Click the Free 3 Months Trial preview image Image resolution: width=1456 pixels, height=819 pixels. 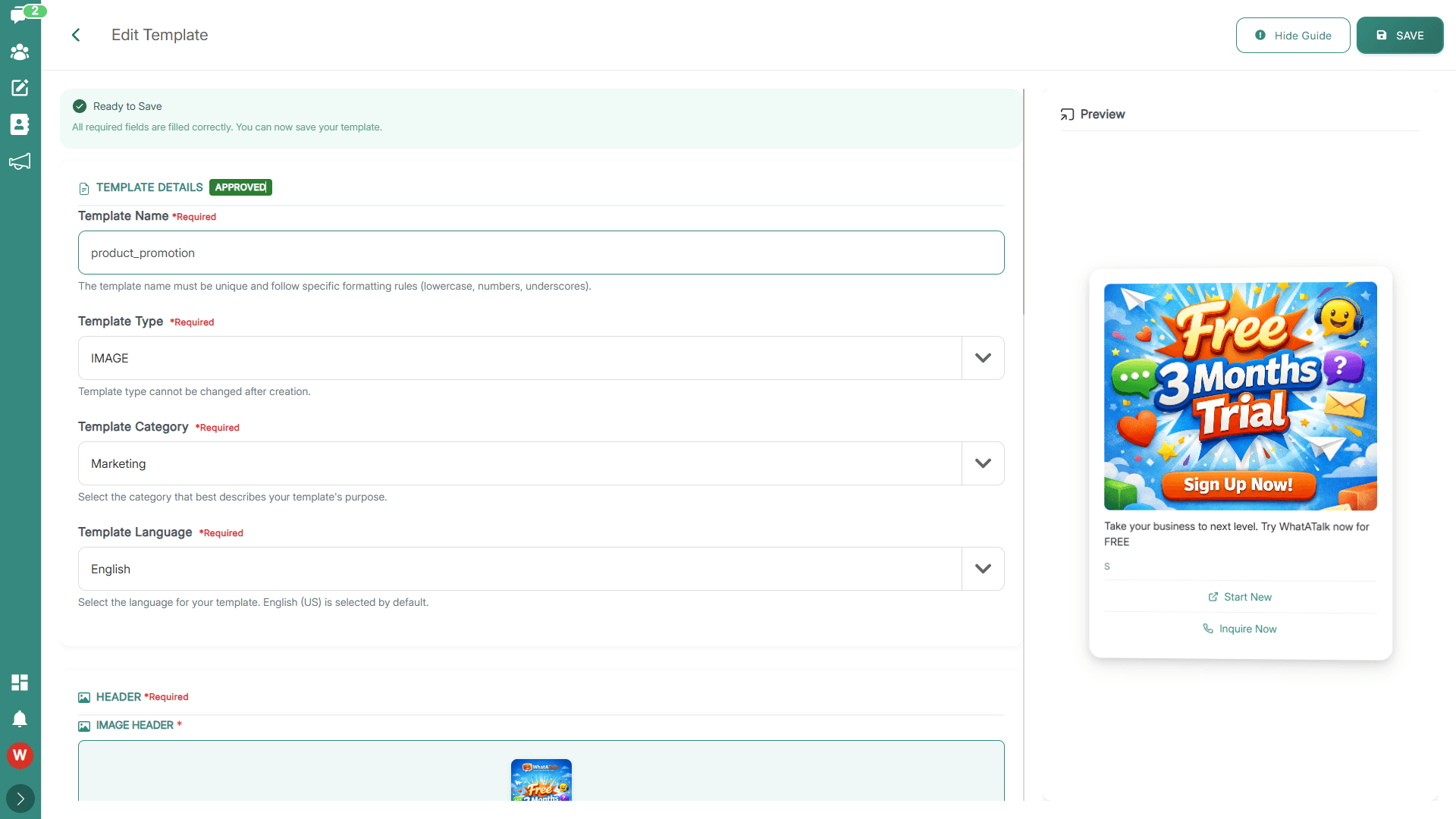(x=1241, y=396)
